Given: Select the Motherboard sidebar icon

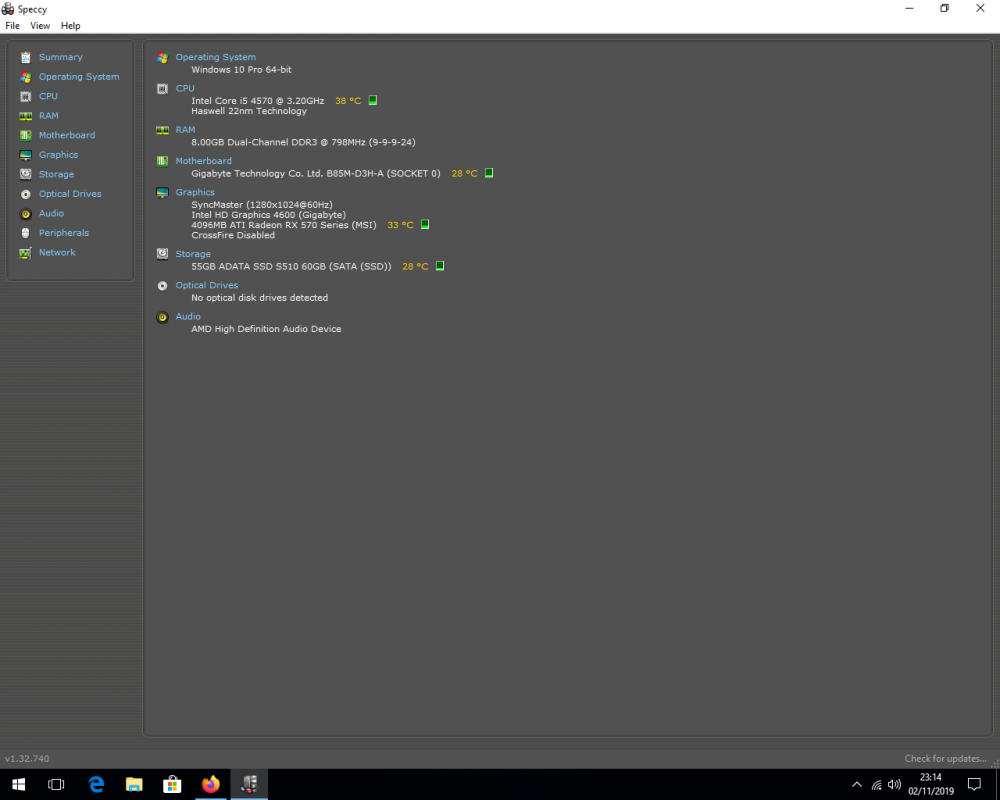Looking at the screenshot, I should (x=26, y=135).
